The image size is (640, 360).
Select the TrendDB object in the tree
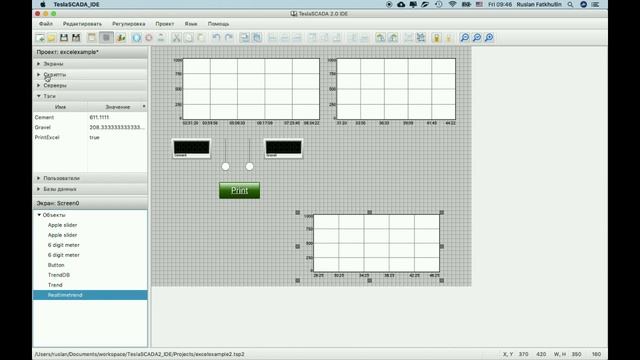tap(59, 275)
